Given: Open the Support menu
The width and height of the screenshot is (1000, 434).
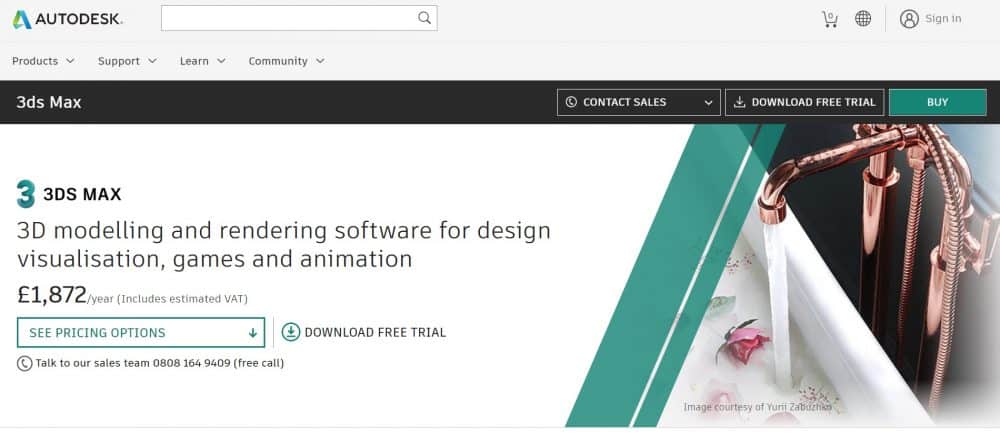Looking at the screenshot, I should [127, 61].
